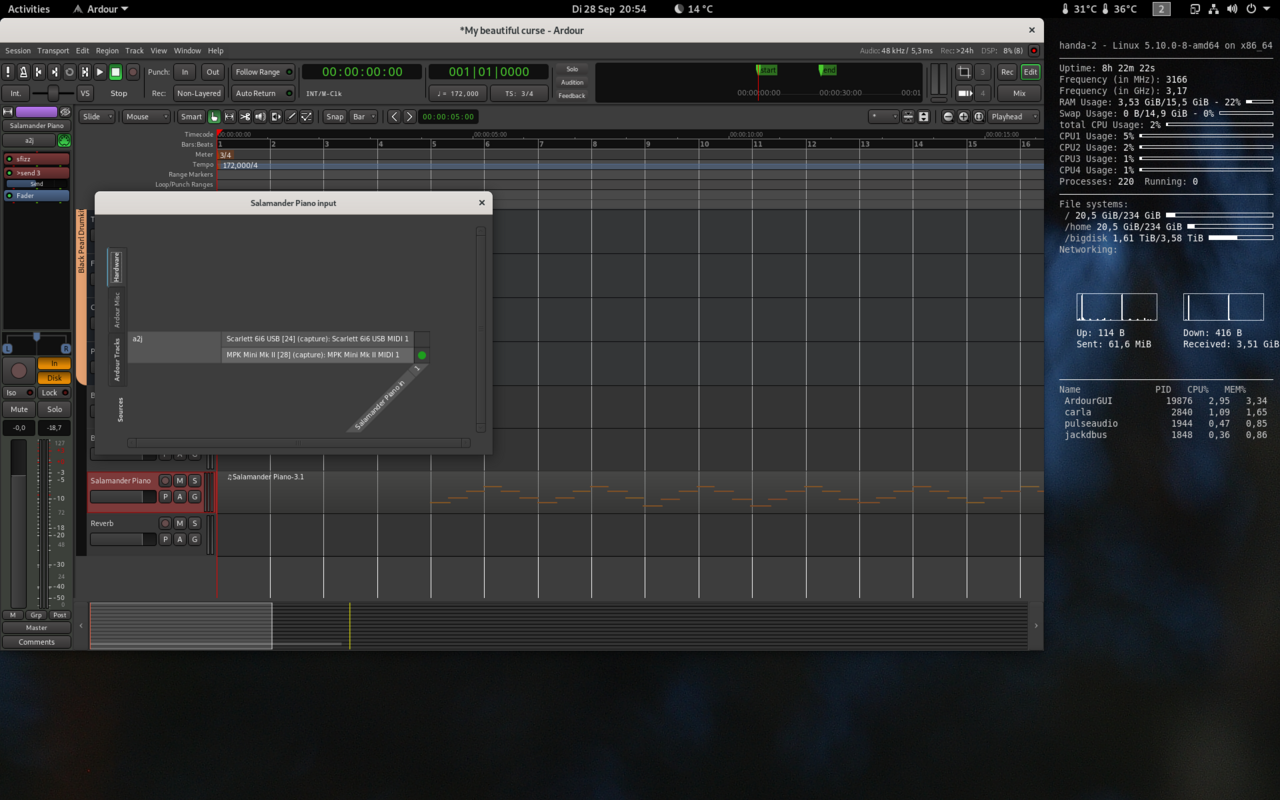Select the Cut scissors tool
This screenshot has height=800, width=1280.
click(x=245, y=117)
